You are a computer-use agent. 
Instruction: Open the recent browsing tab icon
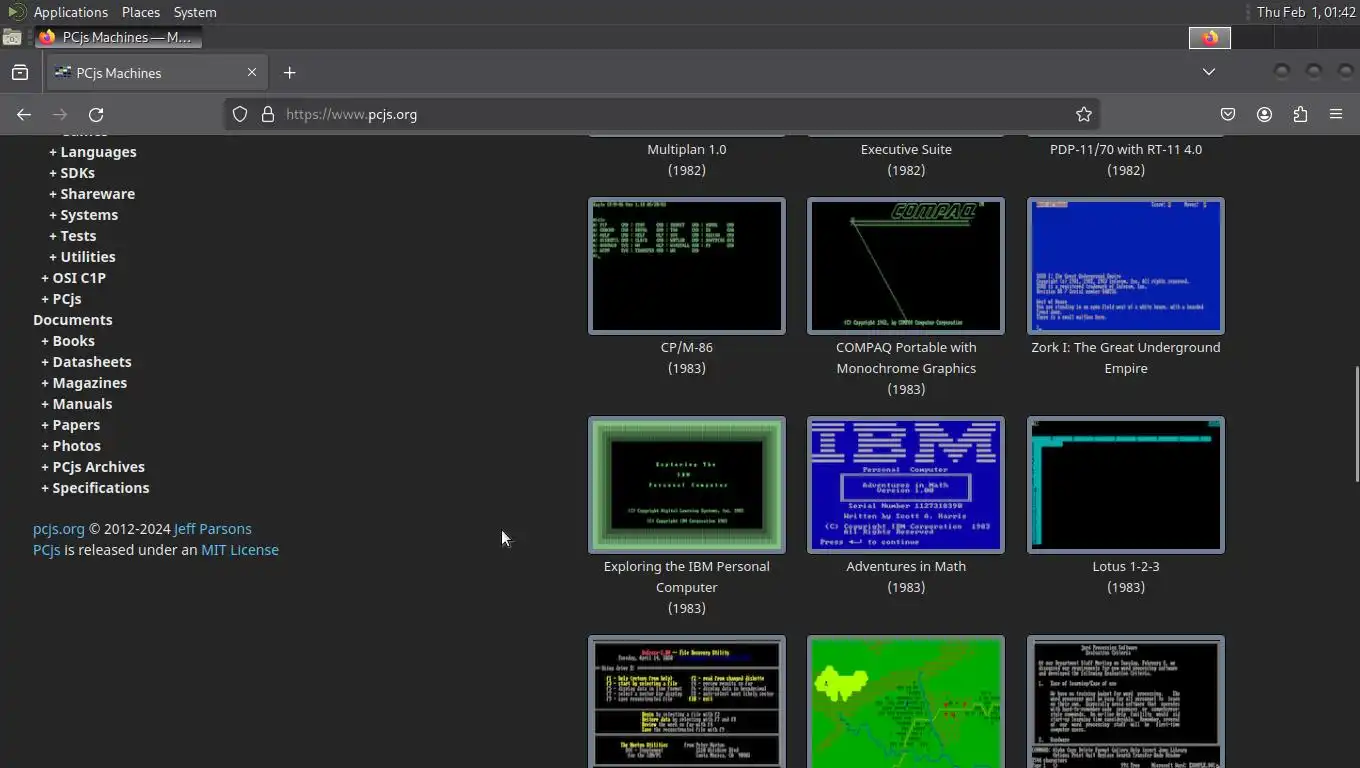click(x=20, y=72)
